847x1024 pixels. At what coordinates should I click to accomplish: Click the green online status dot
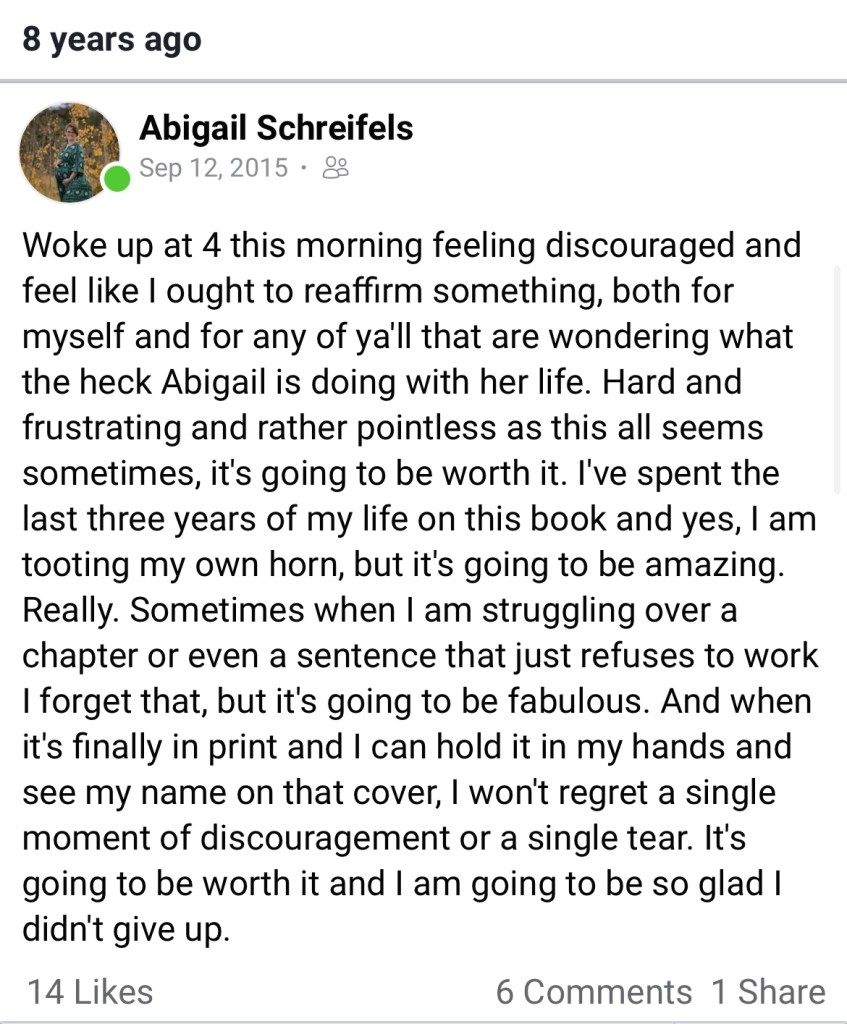118,180
